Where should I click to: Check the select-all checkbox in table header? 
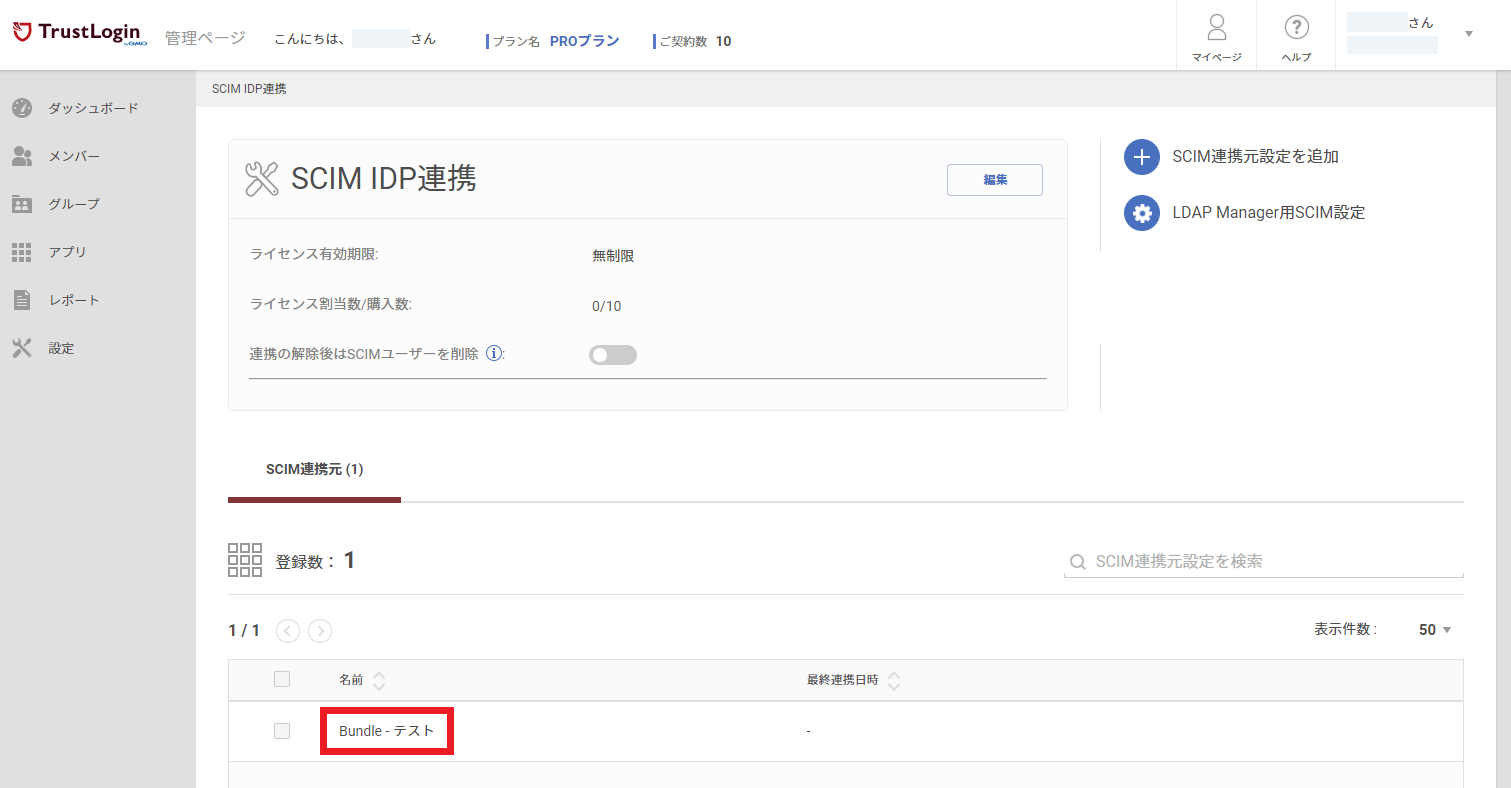(x=282, y=679)
